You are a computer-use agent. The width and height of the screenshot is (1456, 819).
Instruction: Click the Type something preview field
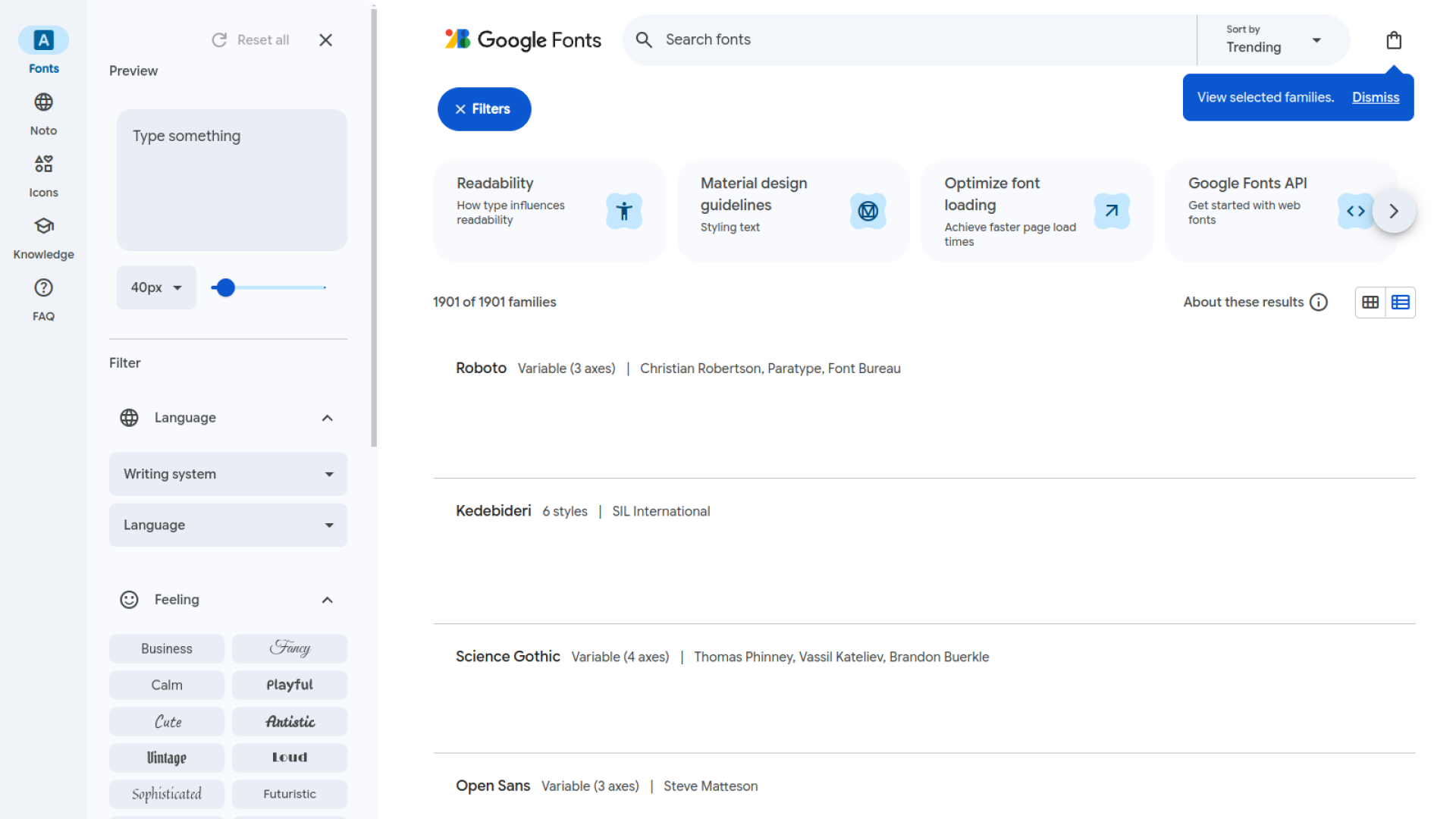tap(231, 180)
